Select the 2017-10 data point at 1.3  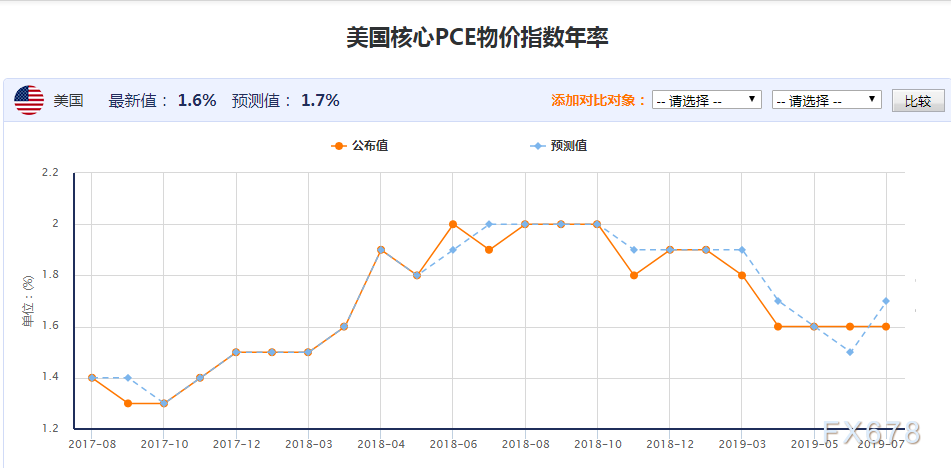(164, 403)
